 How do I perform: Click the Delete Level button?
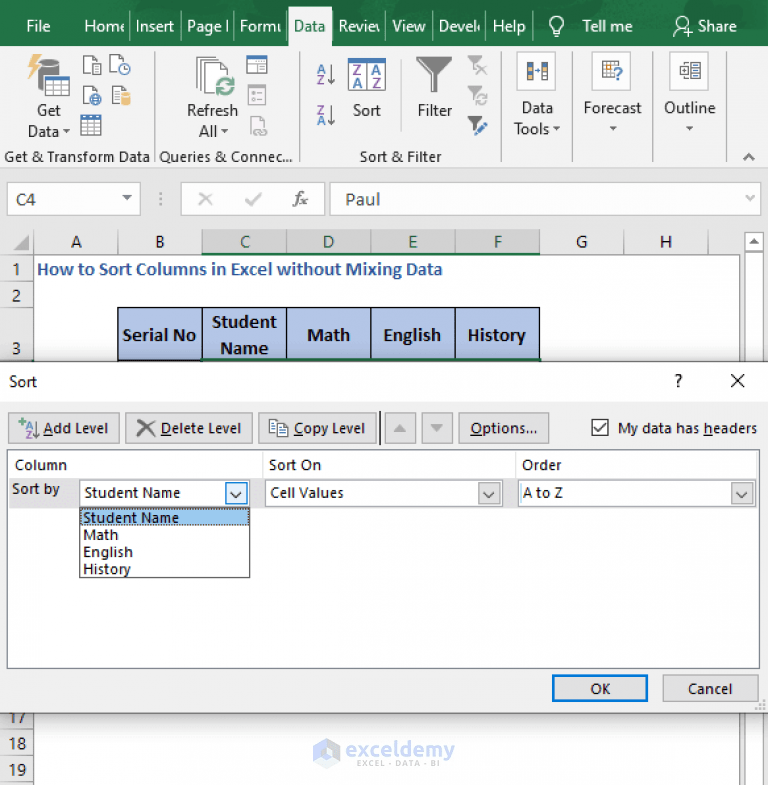pyautogui.click(x=189, y=428)
